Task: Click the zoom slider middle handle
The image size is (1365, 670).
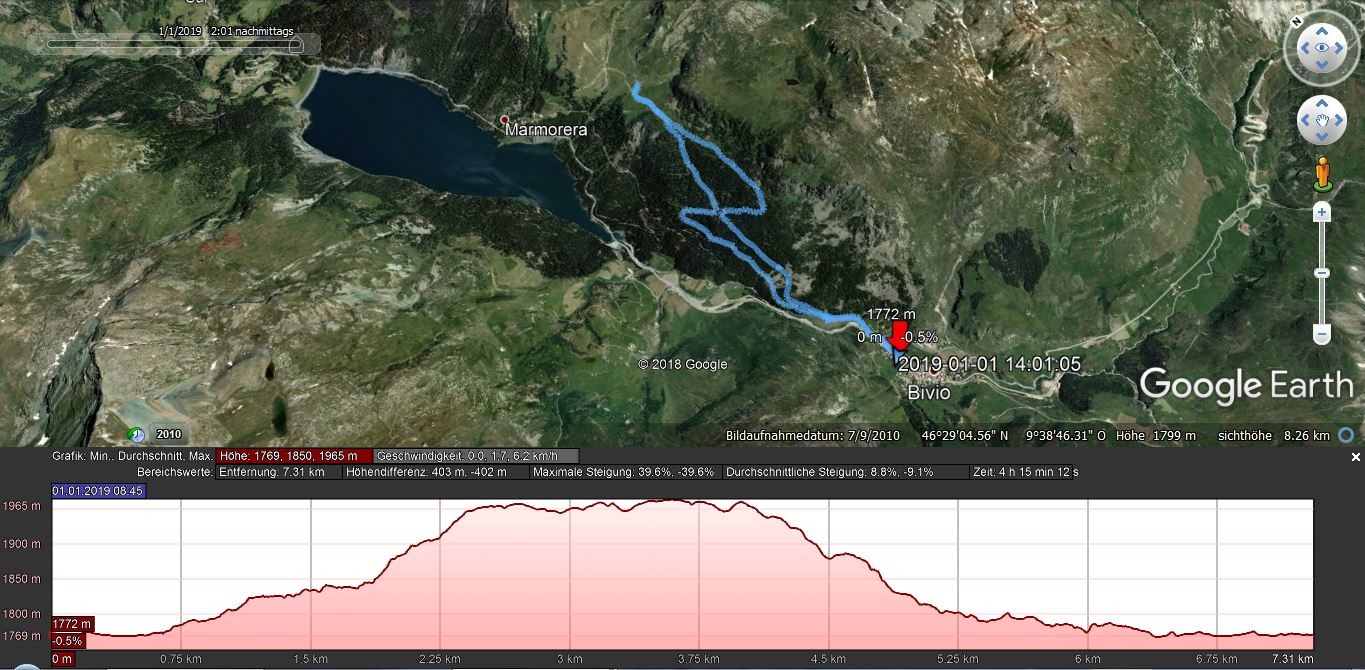Action: pyautogui.click(x=1322, y=273)
